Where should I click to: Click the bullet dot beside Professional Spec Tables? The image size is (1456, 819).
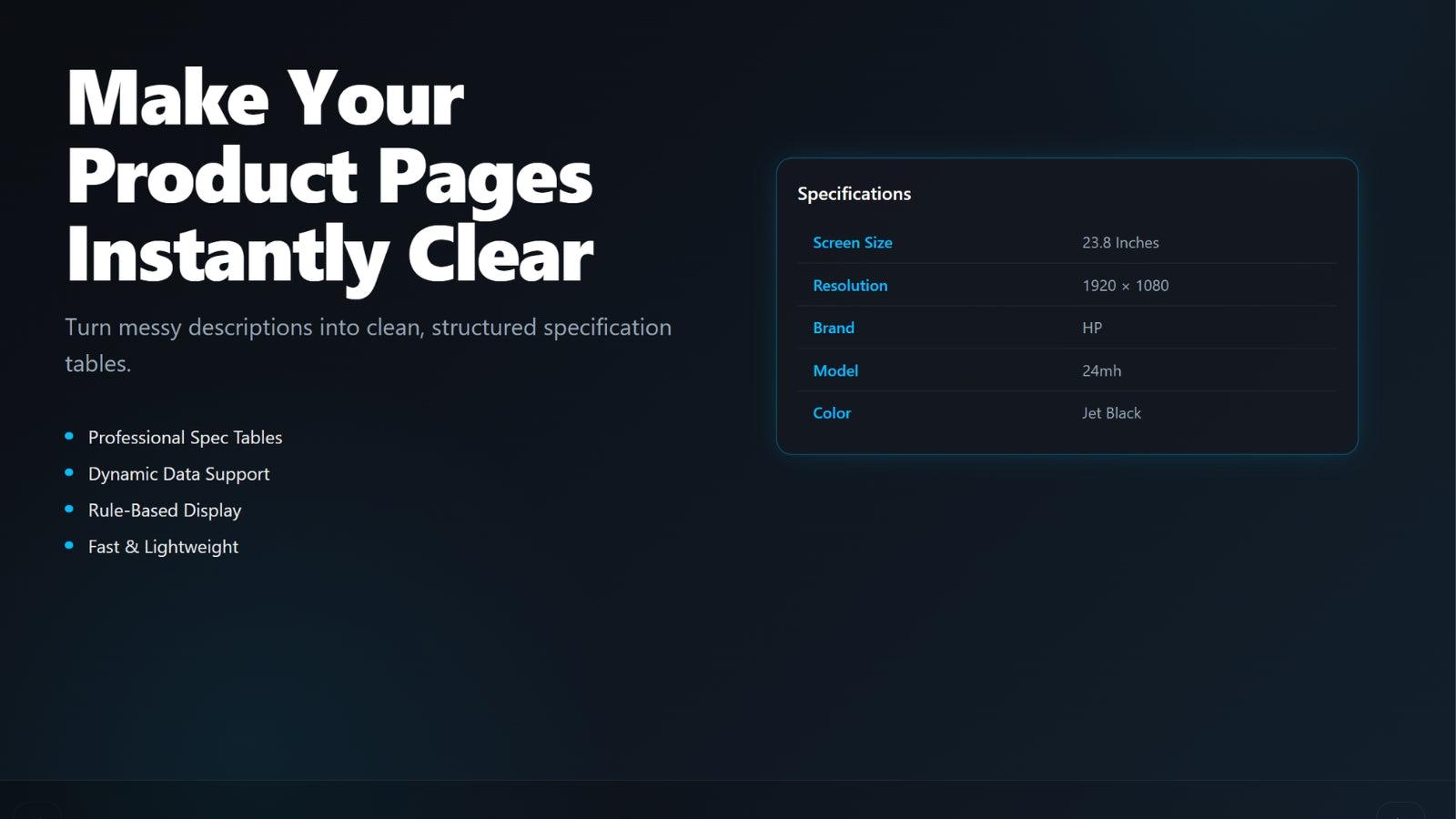pyautogui.click(x=69, y=437)
